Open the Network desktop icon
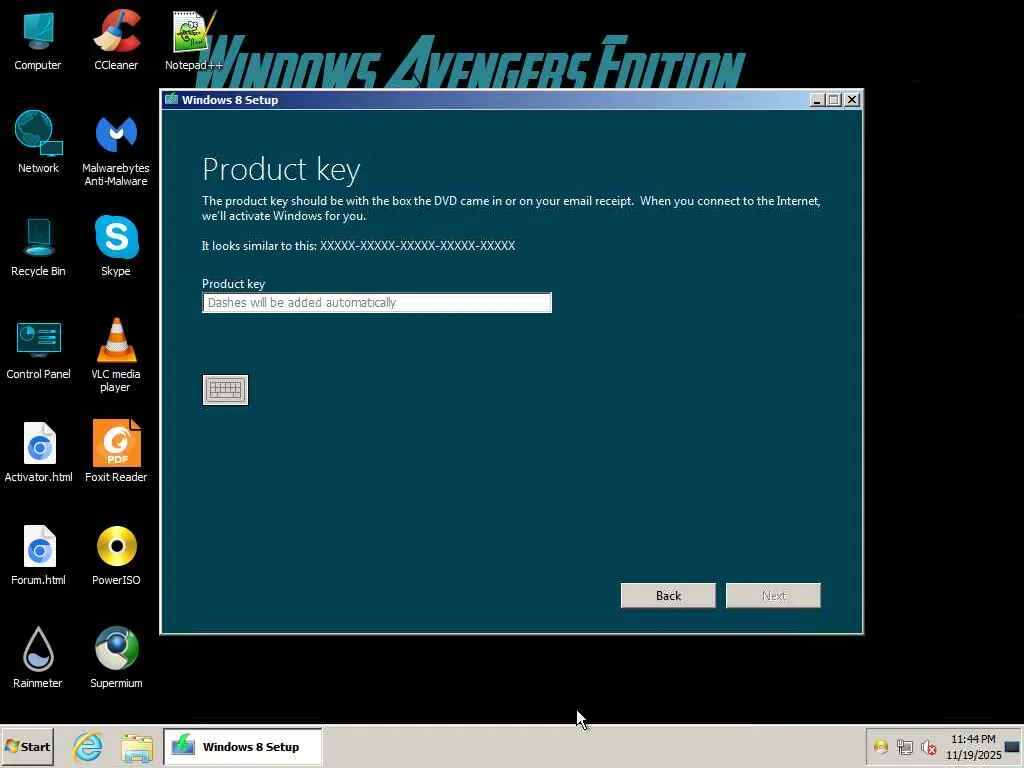The image size is (1024, 768). pos(38,142)
